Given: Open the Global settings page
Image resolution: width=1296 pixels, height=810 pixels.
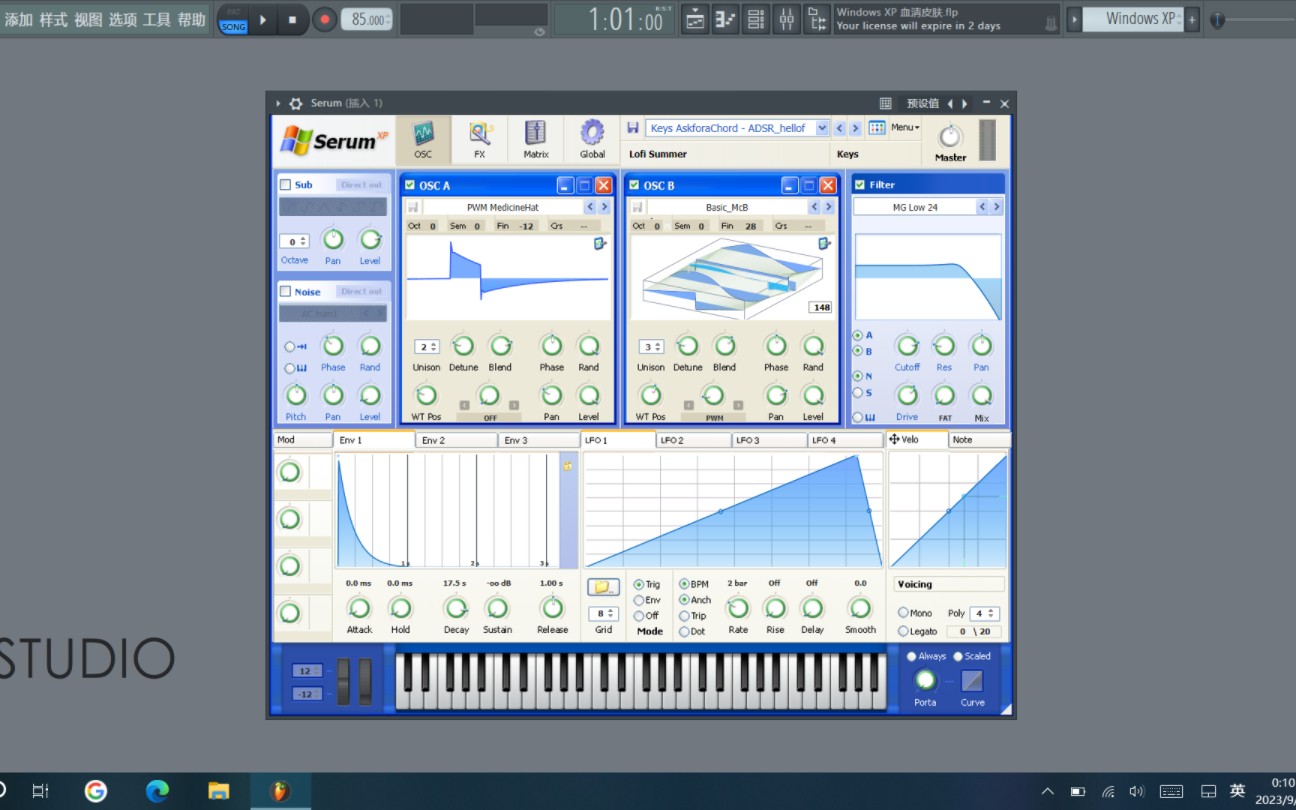Looking at the screenshot, I should pyautogui.click(x=592, y=140).
